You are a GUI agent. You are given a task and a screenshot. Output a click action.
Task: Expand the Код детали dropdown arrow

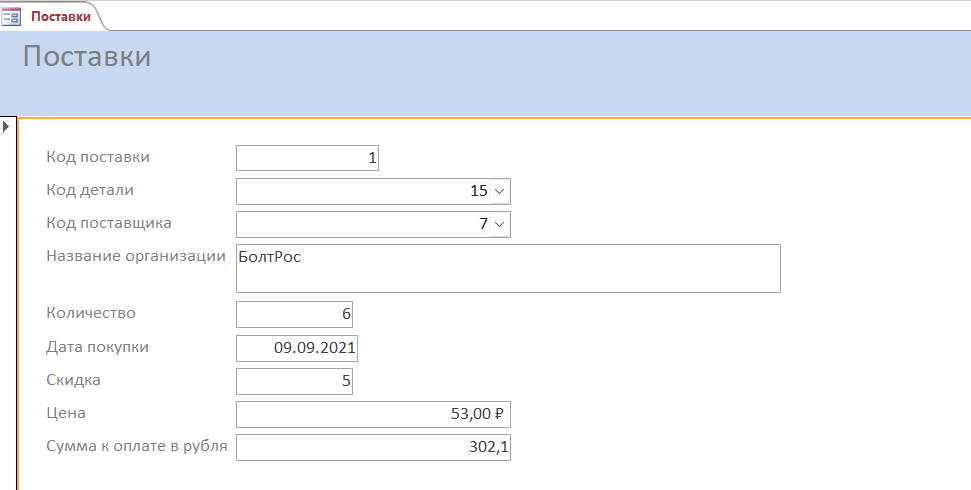pos(500,191)
